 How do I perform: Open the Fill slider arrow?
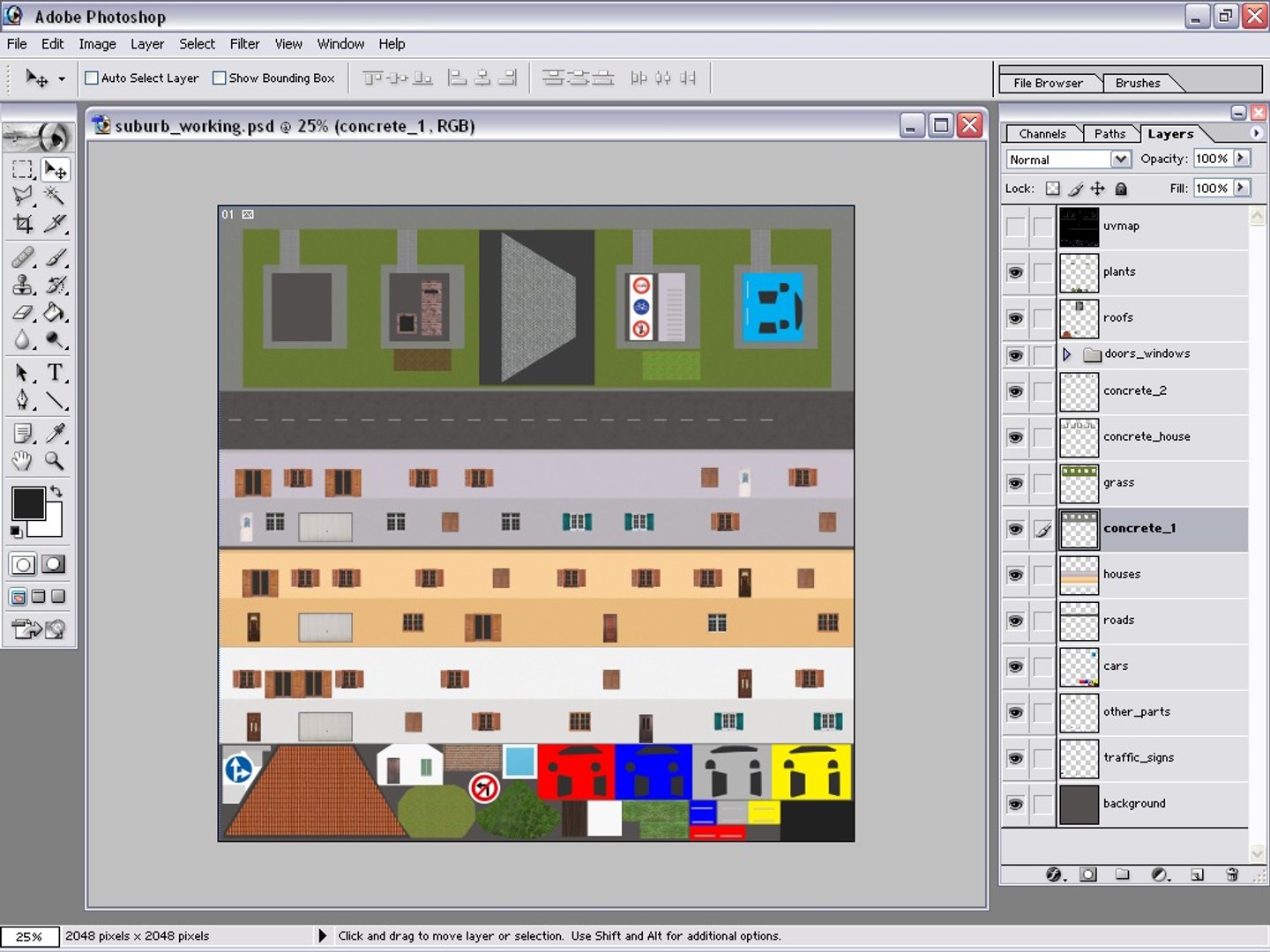(1242, 188)
